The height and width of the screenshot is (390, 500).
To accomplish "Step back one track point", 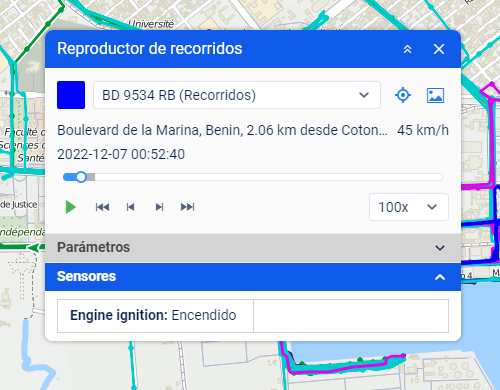I will pyautogui.click(x=130, y=207).
